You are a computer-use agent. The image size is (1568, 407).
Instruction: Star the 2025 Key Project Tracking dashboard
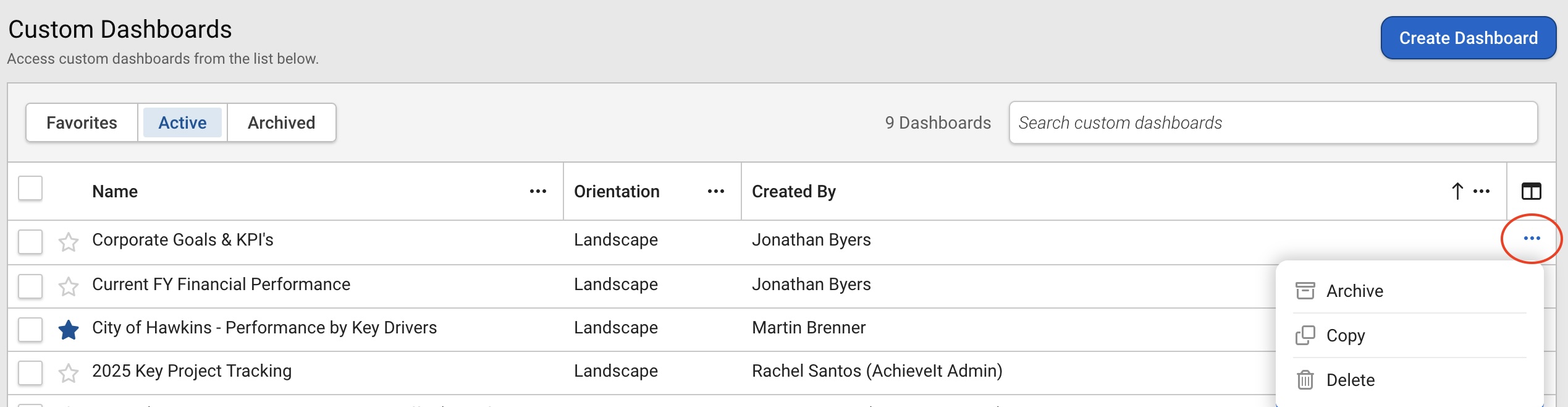coord(68,373)
